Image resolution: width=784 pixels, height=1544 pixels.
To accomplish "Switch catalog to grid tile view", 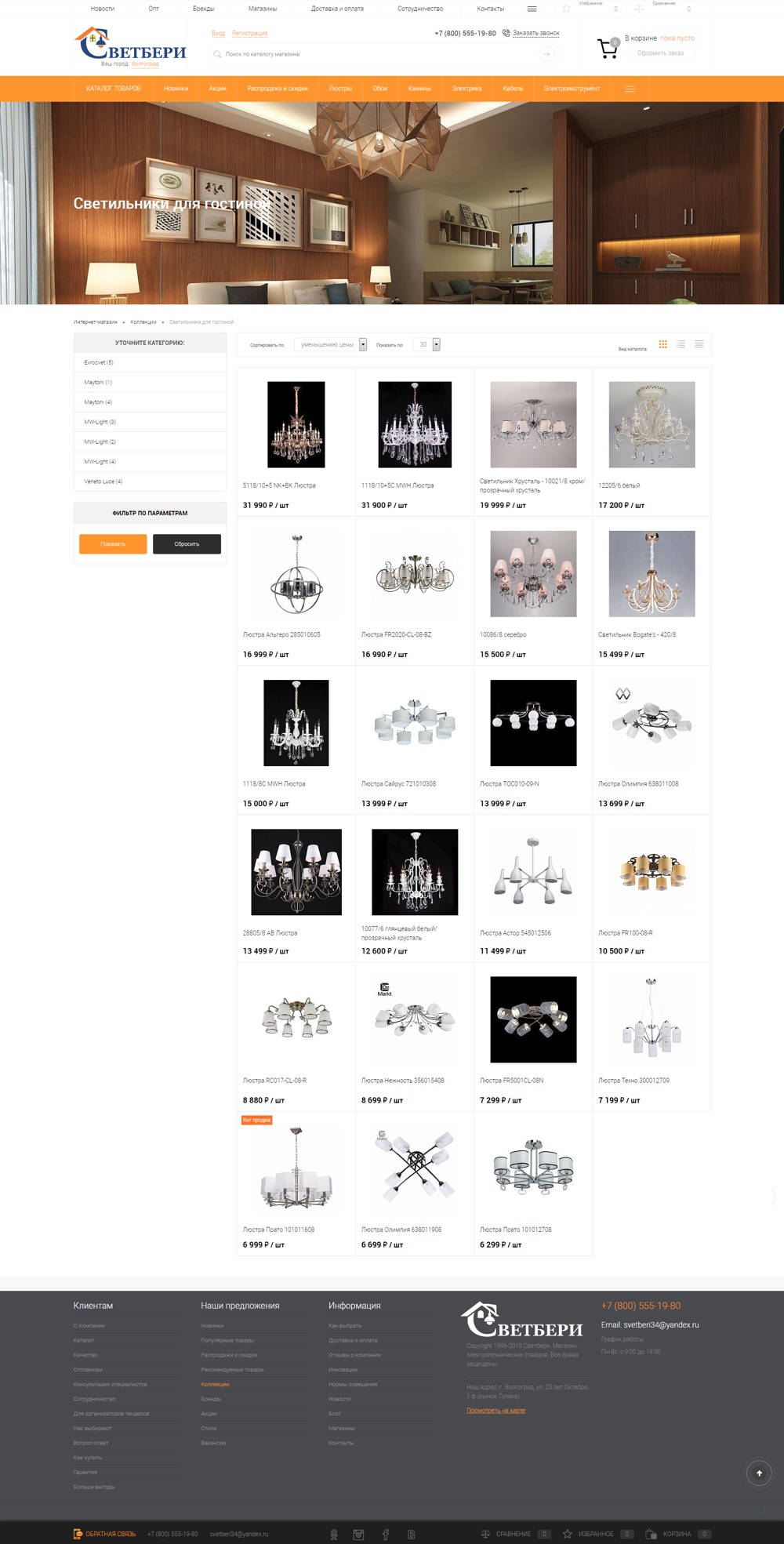I will 662,344.
